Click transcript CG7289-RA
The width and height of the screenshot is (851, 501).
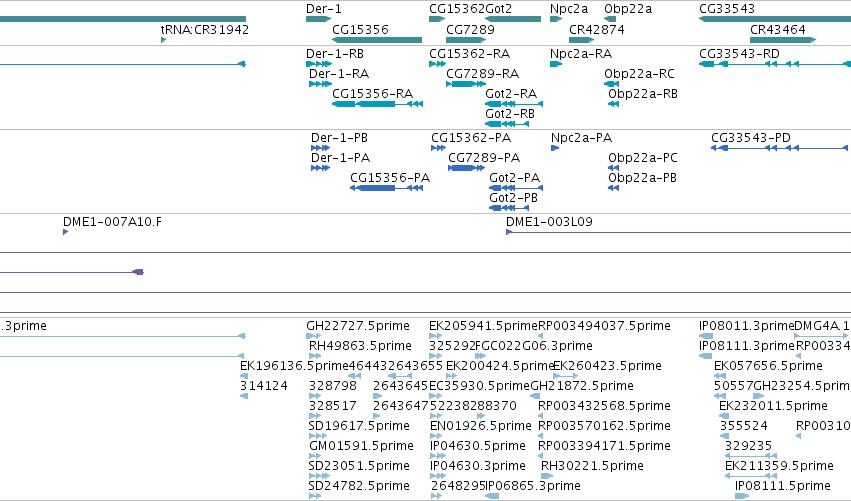point(482,74)
